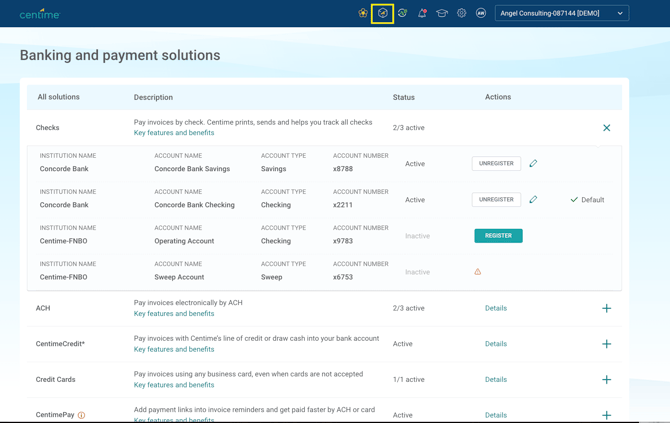Click Sweep Account name
Screen dimensions: 670x423
click(x=179, y=277)
